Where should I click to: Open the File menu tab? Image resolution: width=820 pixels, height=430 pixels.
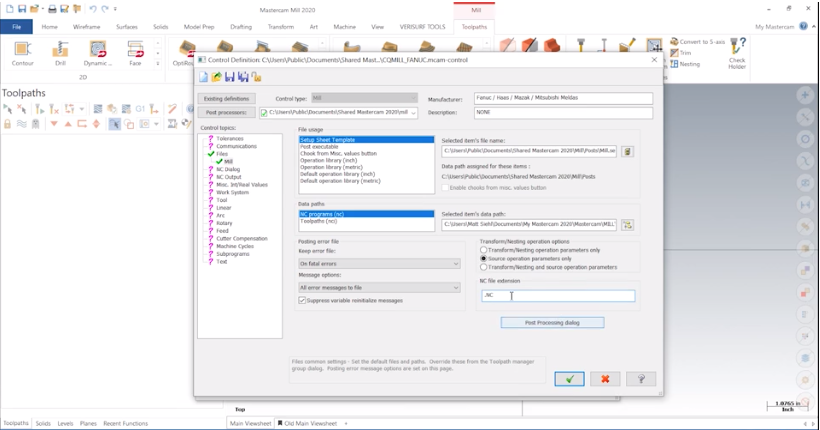point(17,27)
